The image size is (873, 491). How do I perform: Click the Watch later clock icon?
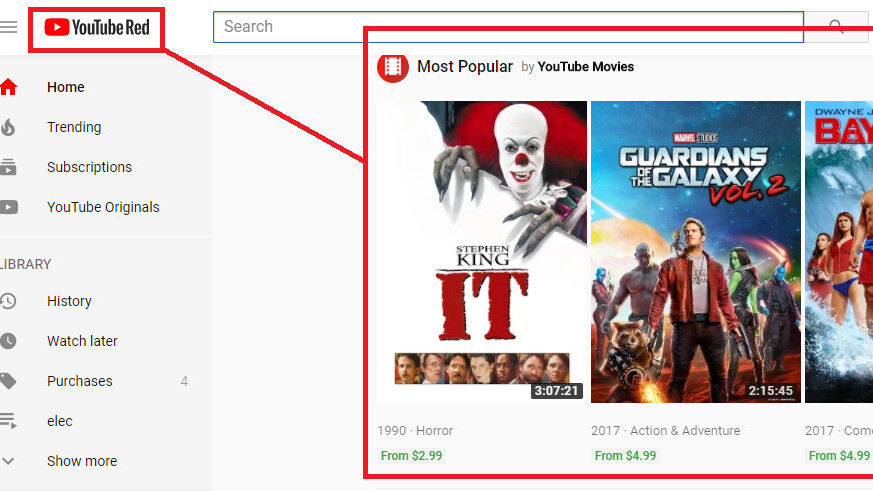click(8, 341)
